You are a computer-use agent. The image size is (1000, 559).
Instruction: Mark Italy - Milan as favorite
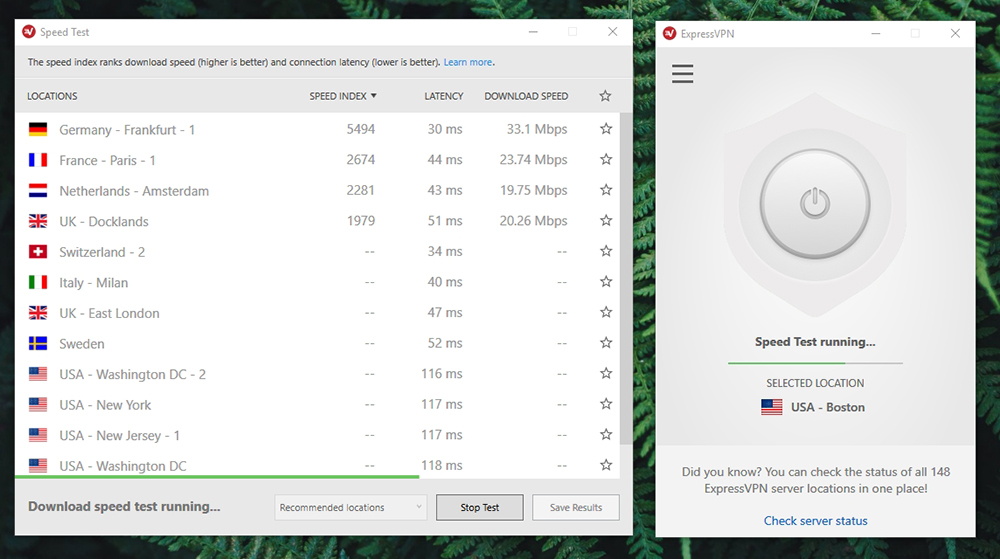click(606, 282)
